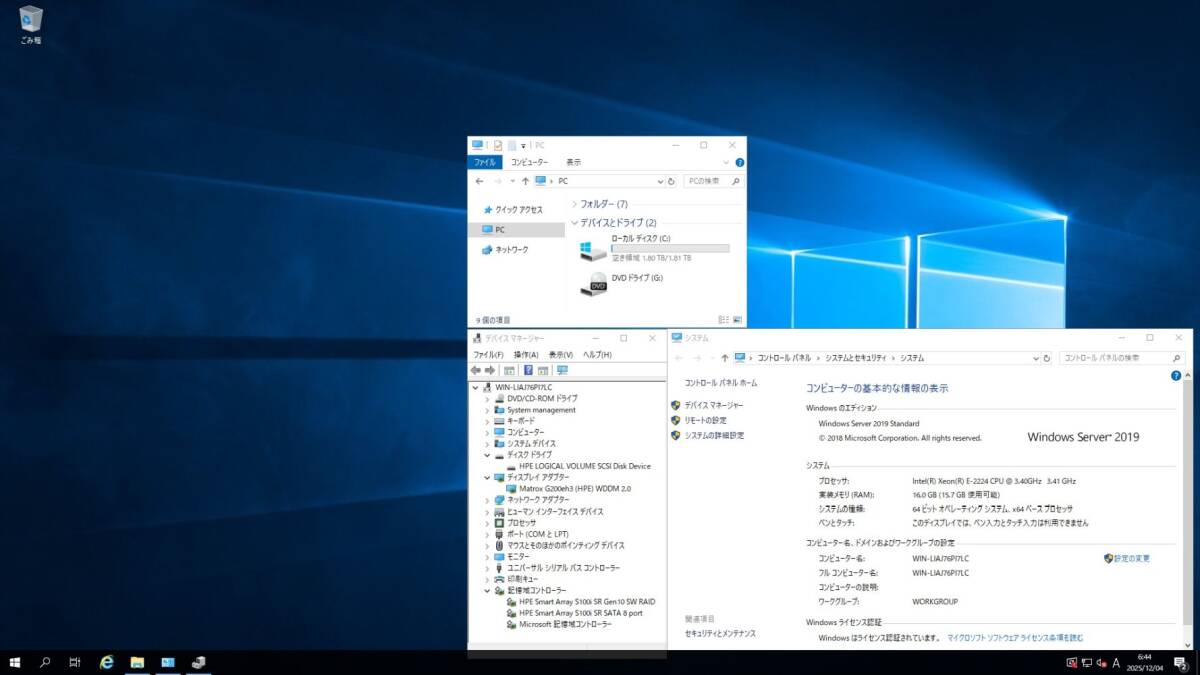Click the up arrow in PC Explorer
The width and height of the screenshot is (1200, 675).
525,181
